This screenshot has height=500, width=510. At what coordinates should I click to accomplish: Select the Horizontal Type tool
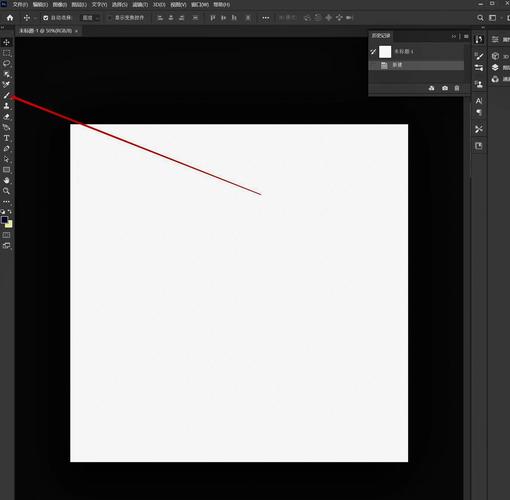pos(6,138)
